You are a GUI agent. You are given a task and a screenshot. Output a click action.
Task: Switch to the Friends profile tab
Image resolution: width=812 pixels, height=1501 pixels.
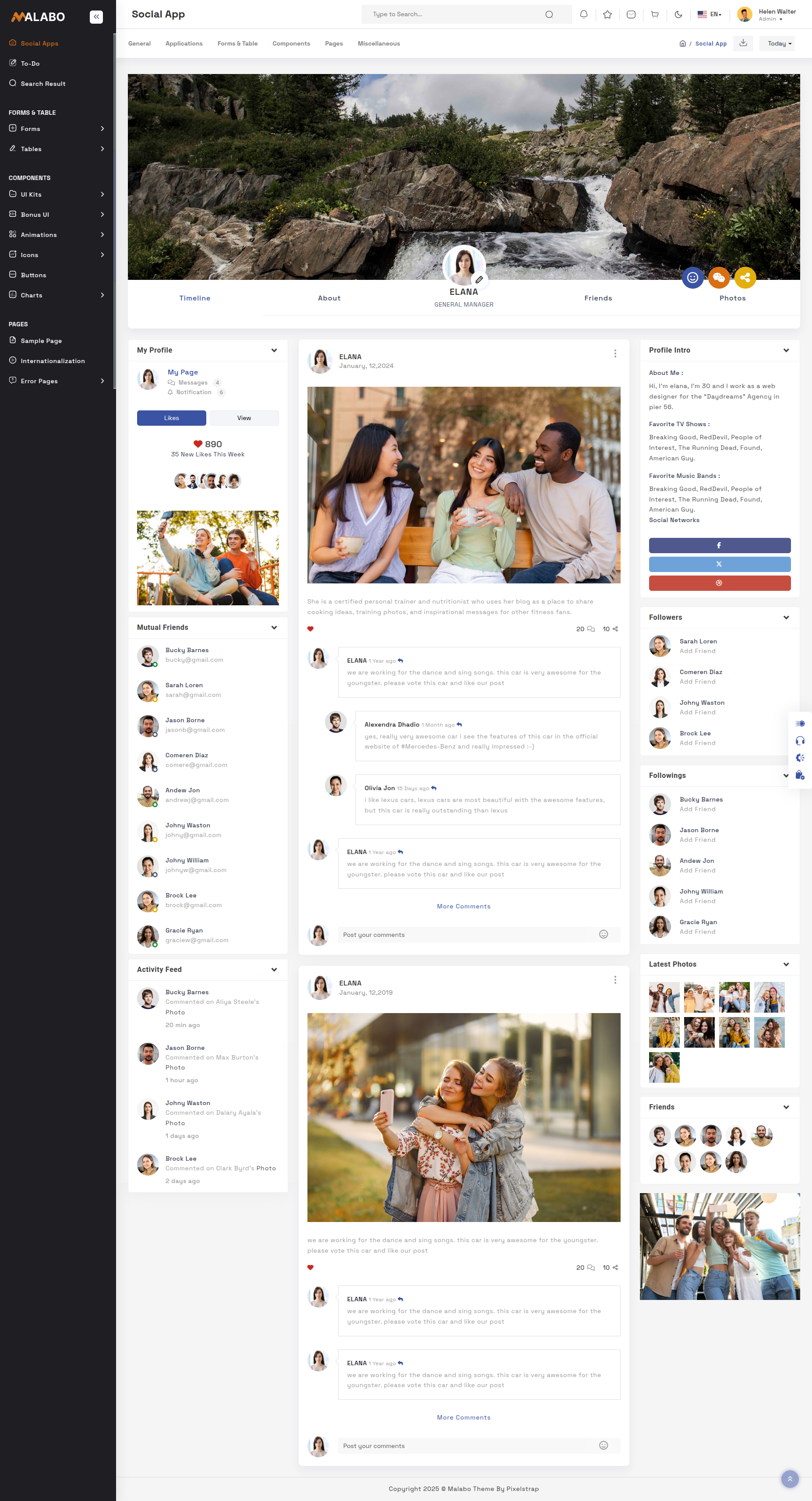click(x=598, y=298)
